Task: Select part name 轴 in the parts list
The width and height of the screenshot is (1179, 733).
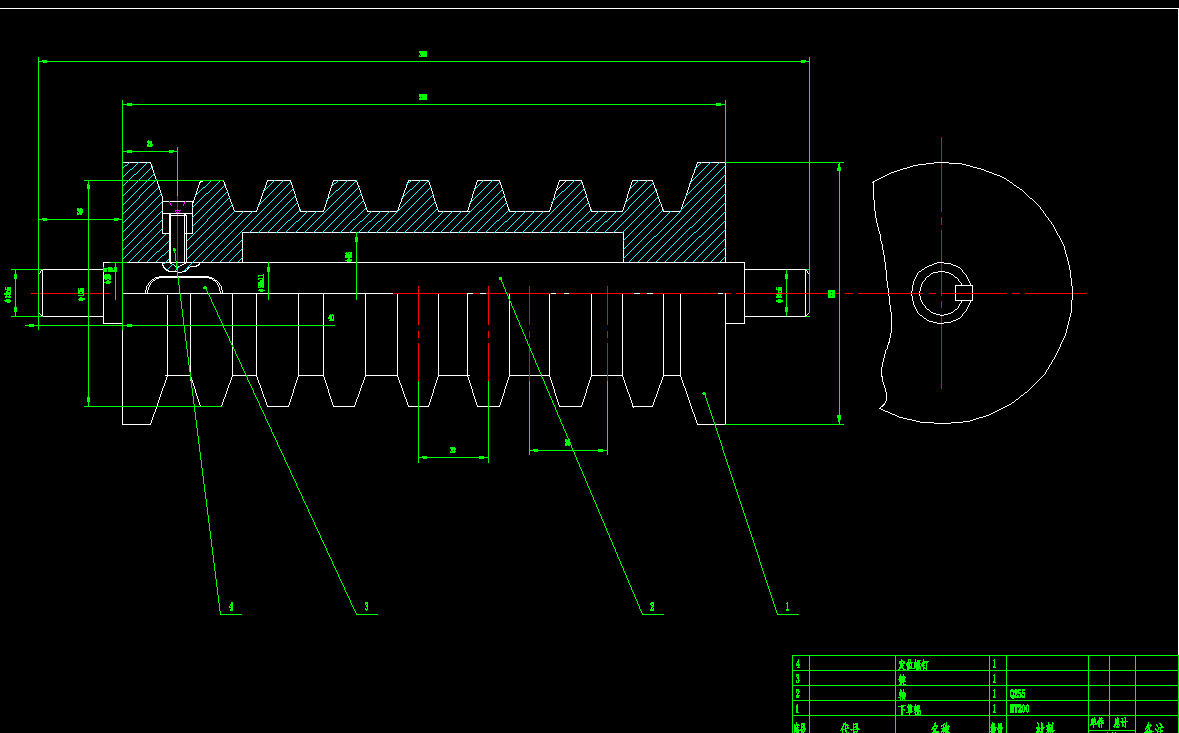Action: point(902,694)
